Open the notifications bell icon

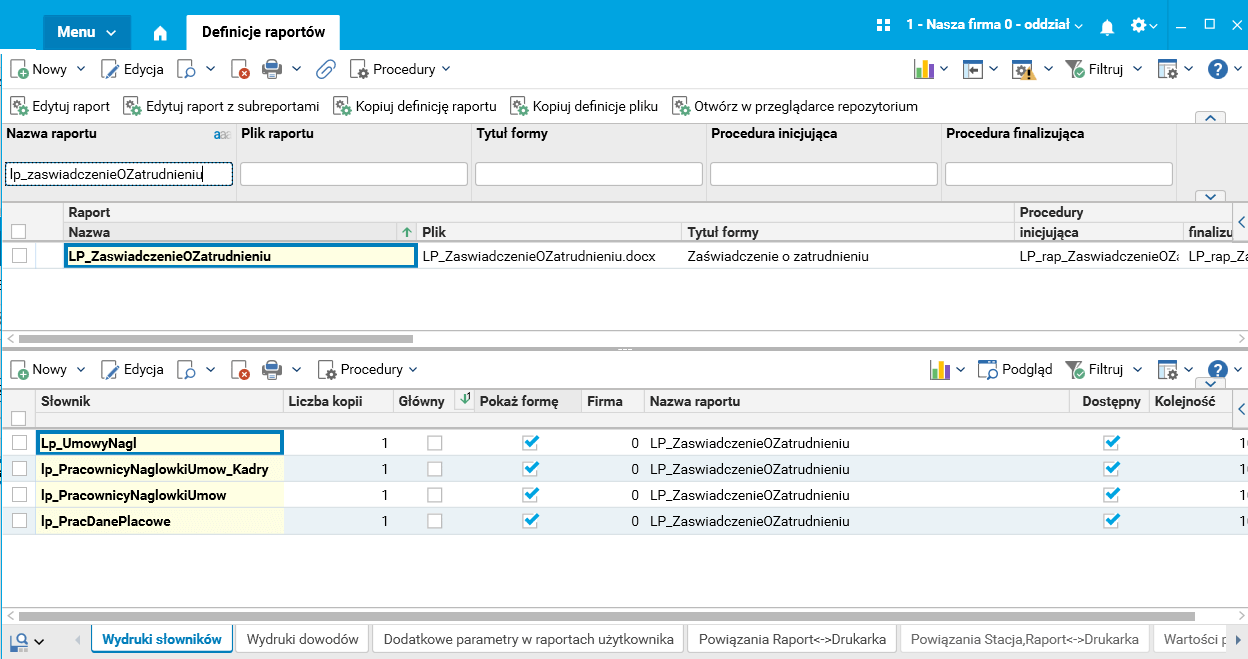(x=1107, y=27)
